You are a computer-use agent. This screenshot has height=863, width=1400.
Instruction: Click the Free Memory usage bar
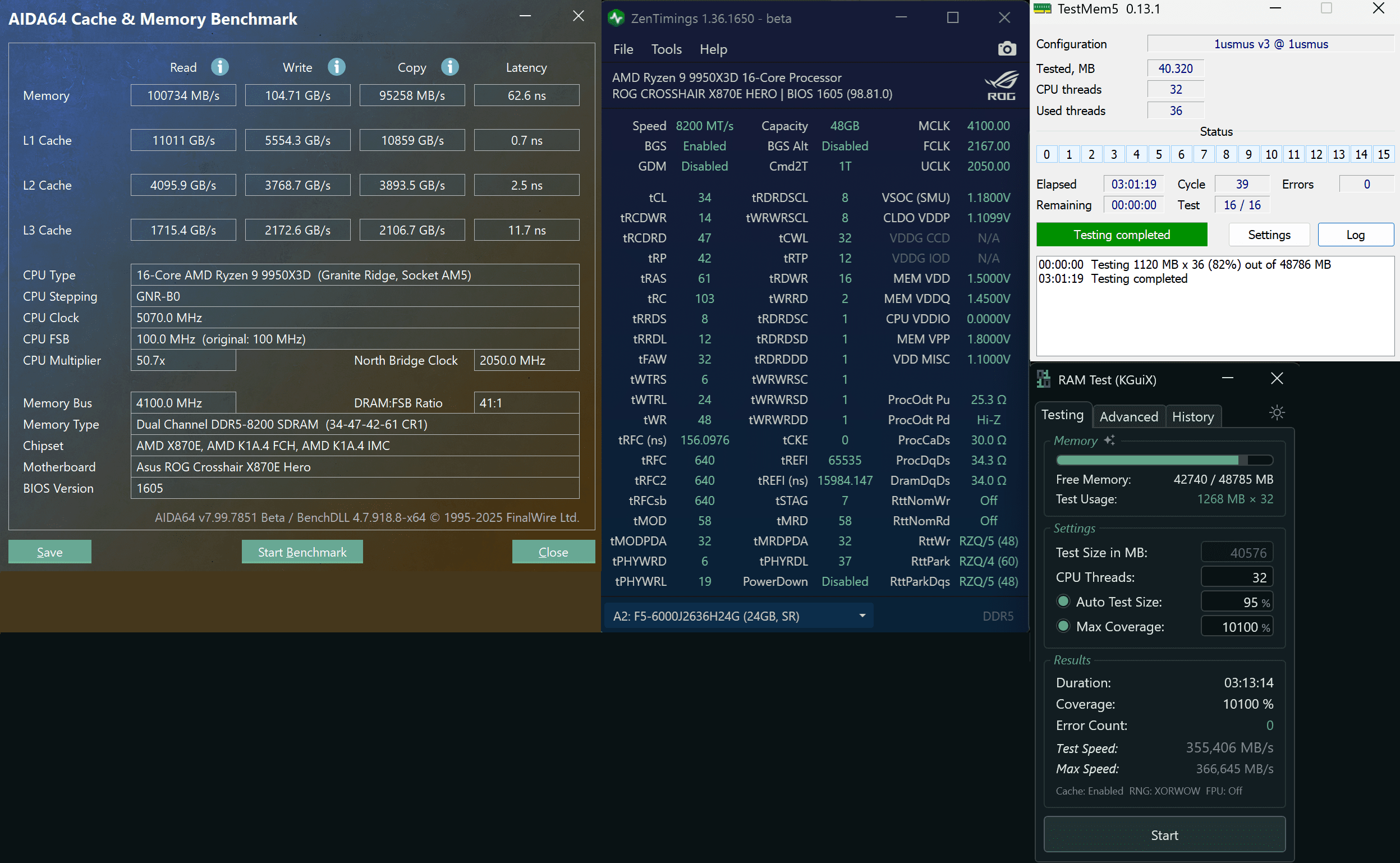1164,460
